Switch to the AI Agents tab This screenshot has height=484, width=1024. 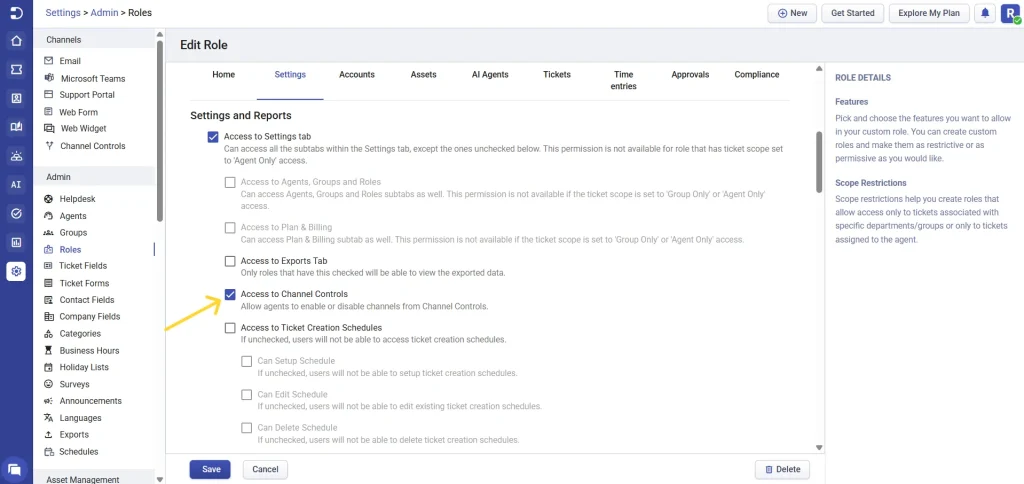click(490, 74)
